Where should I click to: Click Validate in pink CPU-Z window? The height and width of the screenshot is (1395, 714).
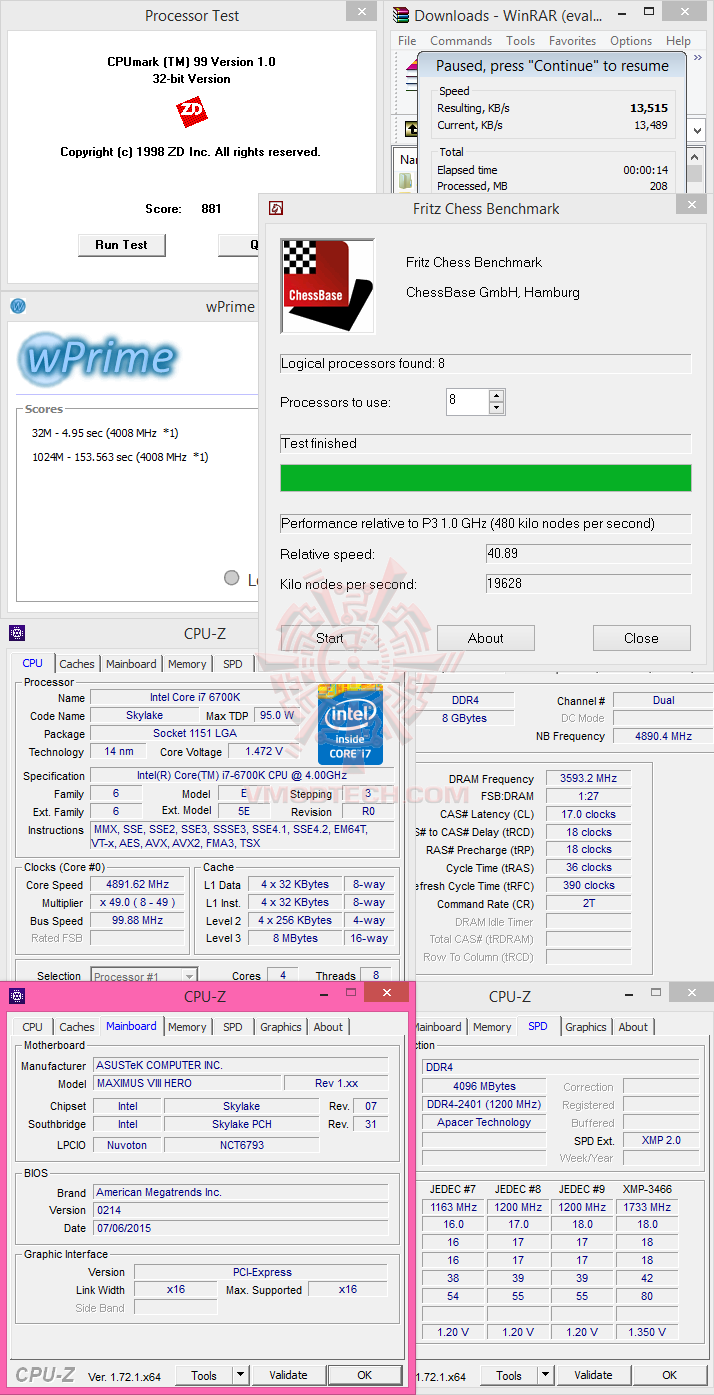(x=288, y=1375)
